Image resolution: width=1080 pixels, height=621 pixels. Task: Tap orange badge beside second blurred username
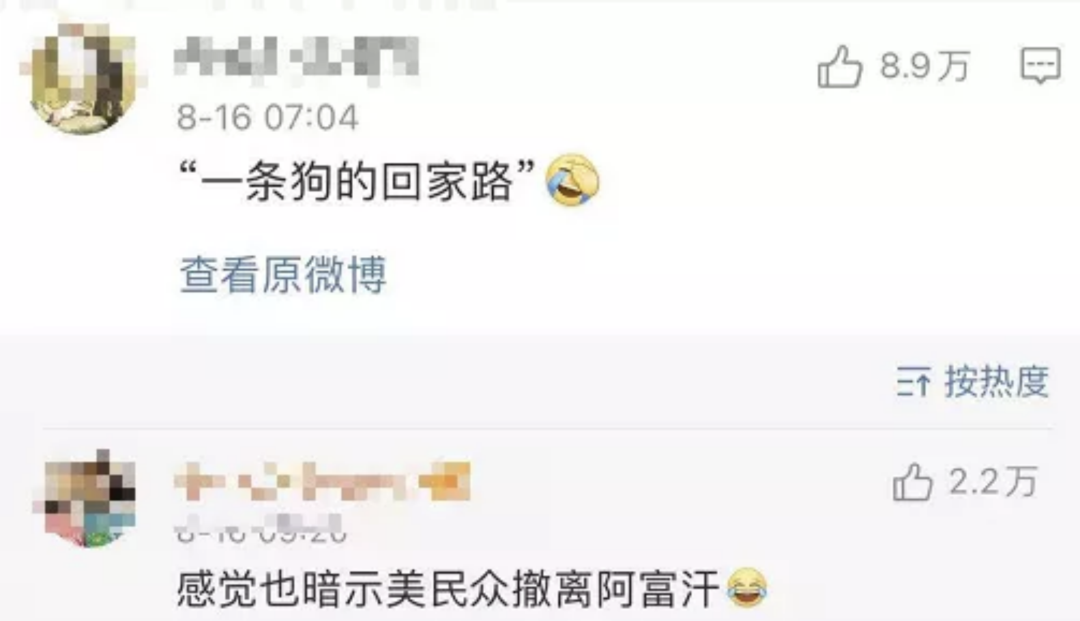446,481
